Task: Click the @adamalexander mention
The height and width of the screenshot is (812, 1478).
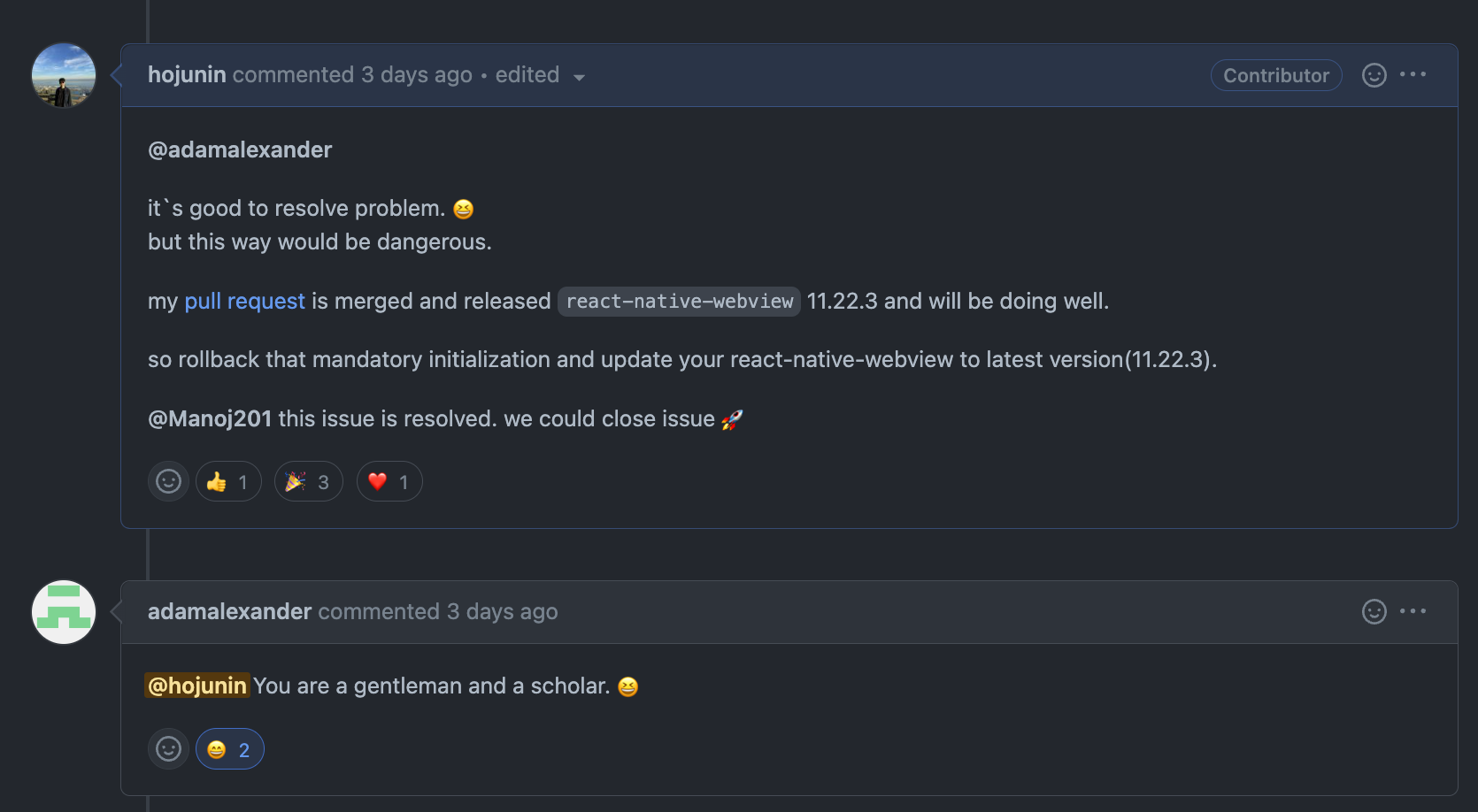Action: coord(240,149)
